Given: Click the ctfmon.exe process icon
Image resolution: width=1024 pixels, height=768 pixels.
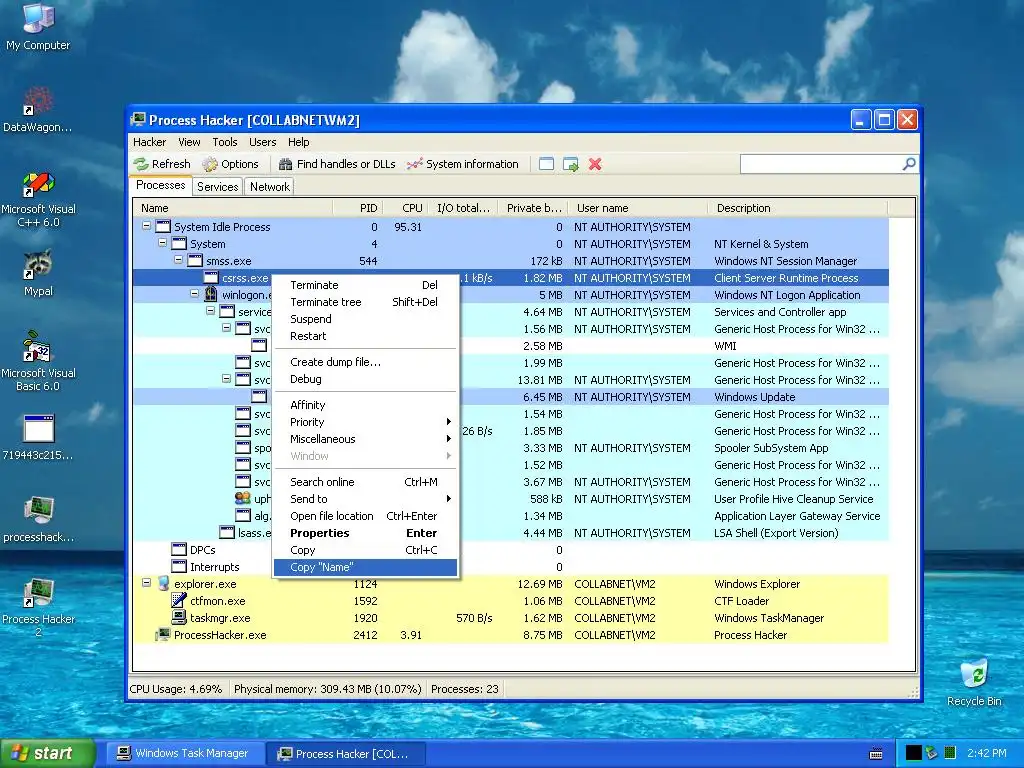Looking at the screenshot, I should (179, 601).
